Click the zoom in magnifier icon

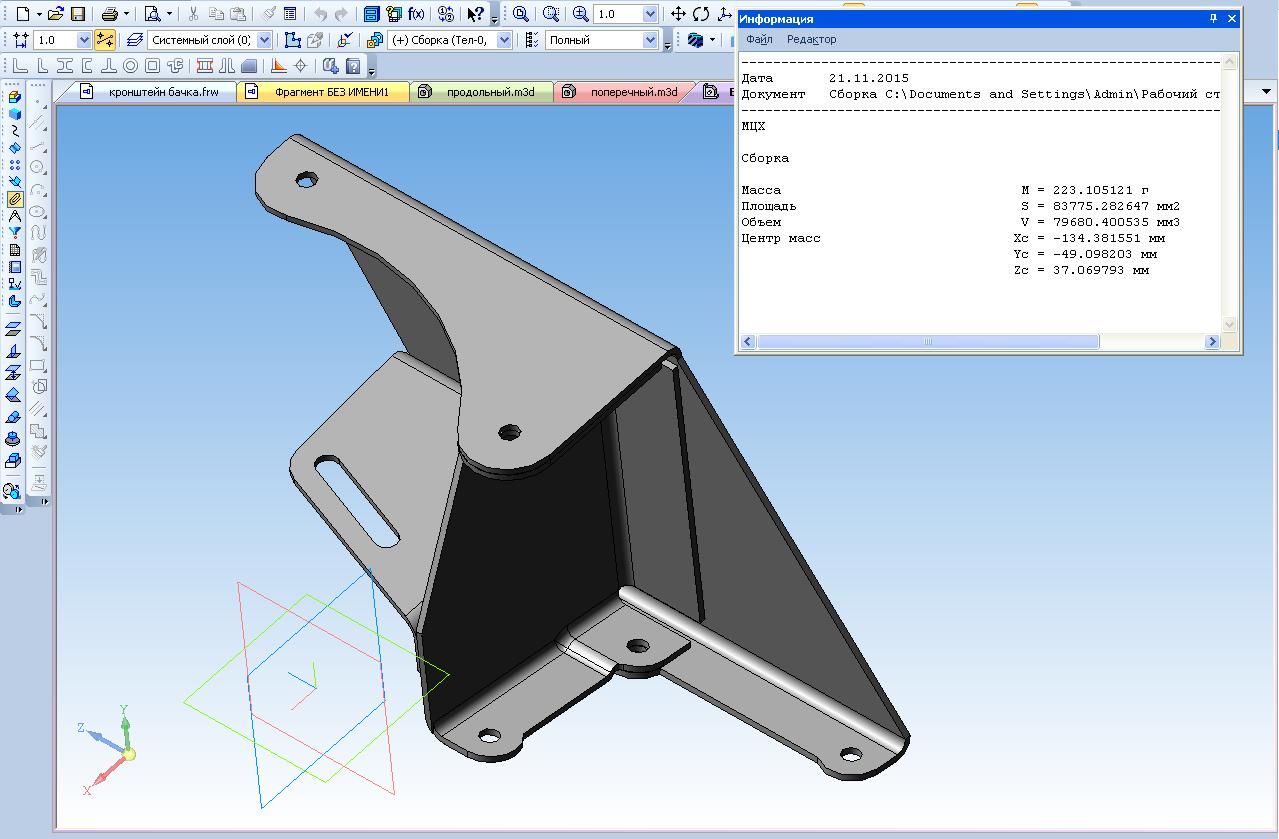point(580,14)
